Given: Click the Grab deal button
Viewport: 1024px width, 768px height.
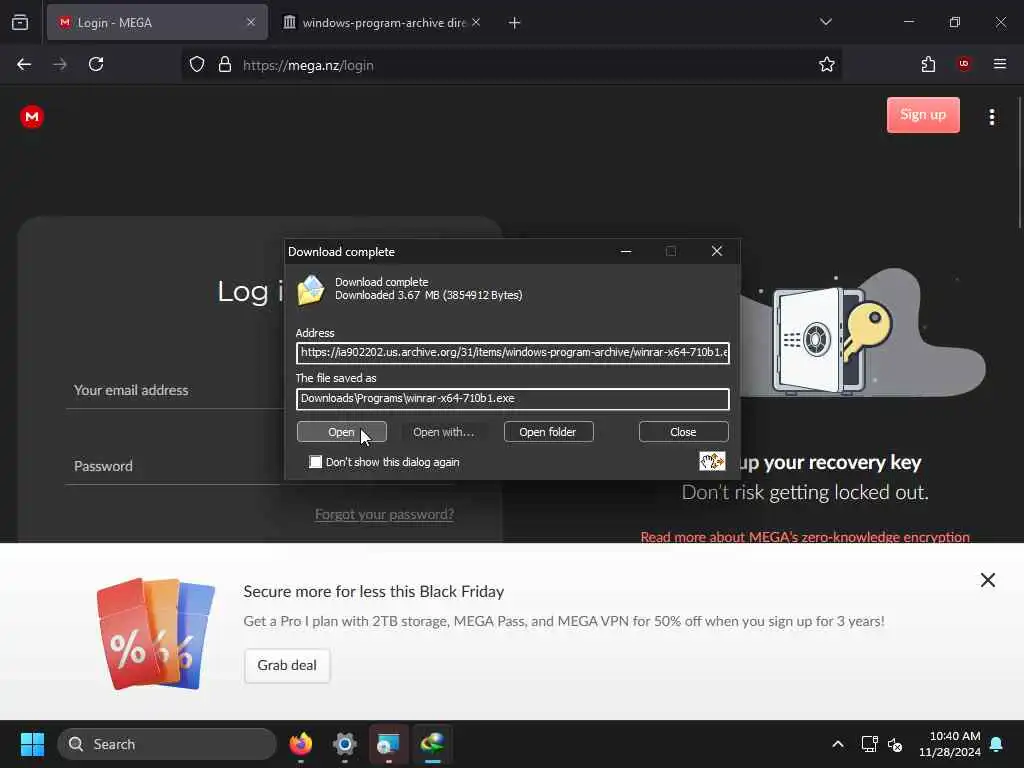Looking at the screenshot, I should click(287, 665).
